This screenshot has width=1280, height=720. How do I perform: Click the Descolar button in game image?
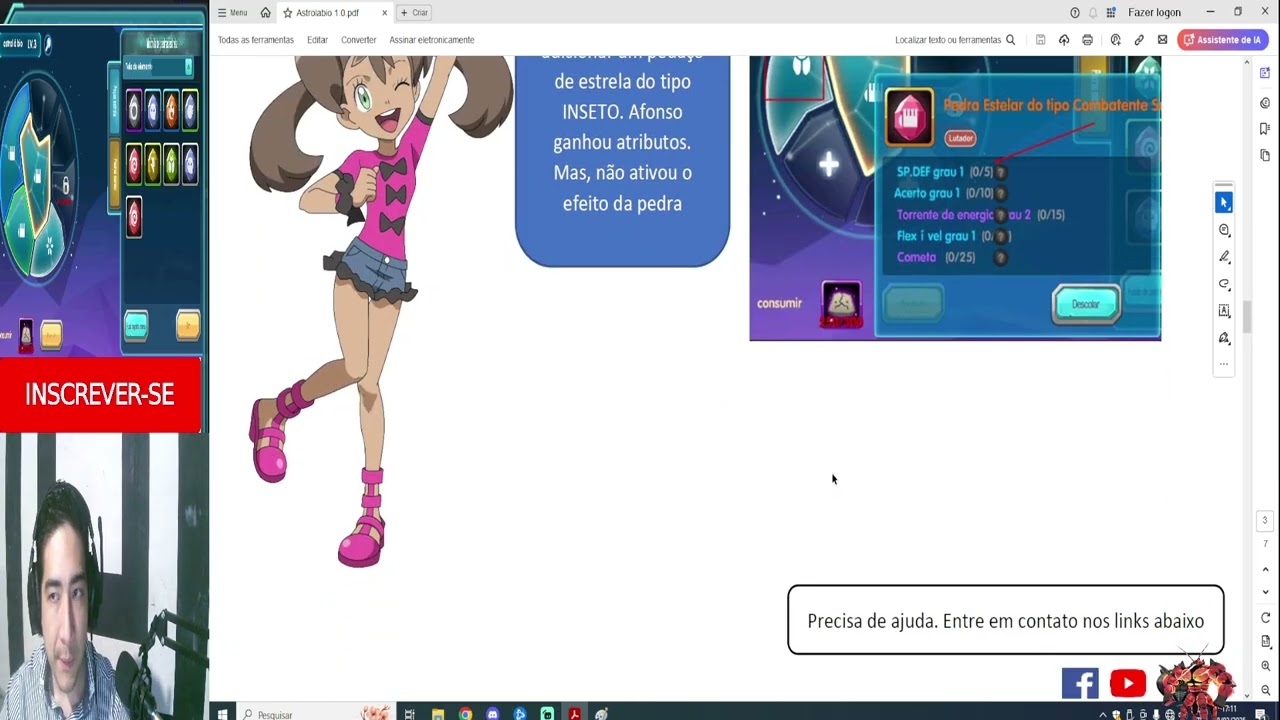click(x=1086, y=304)
